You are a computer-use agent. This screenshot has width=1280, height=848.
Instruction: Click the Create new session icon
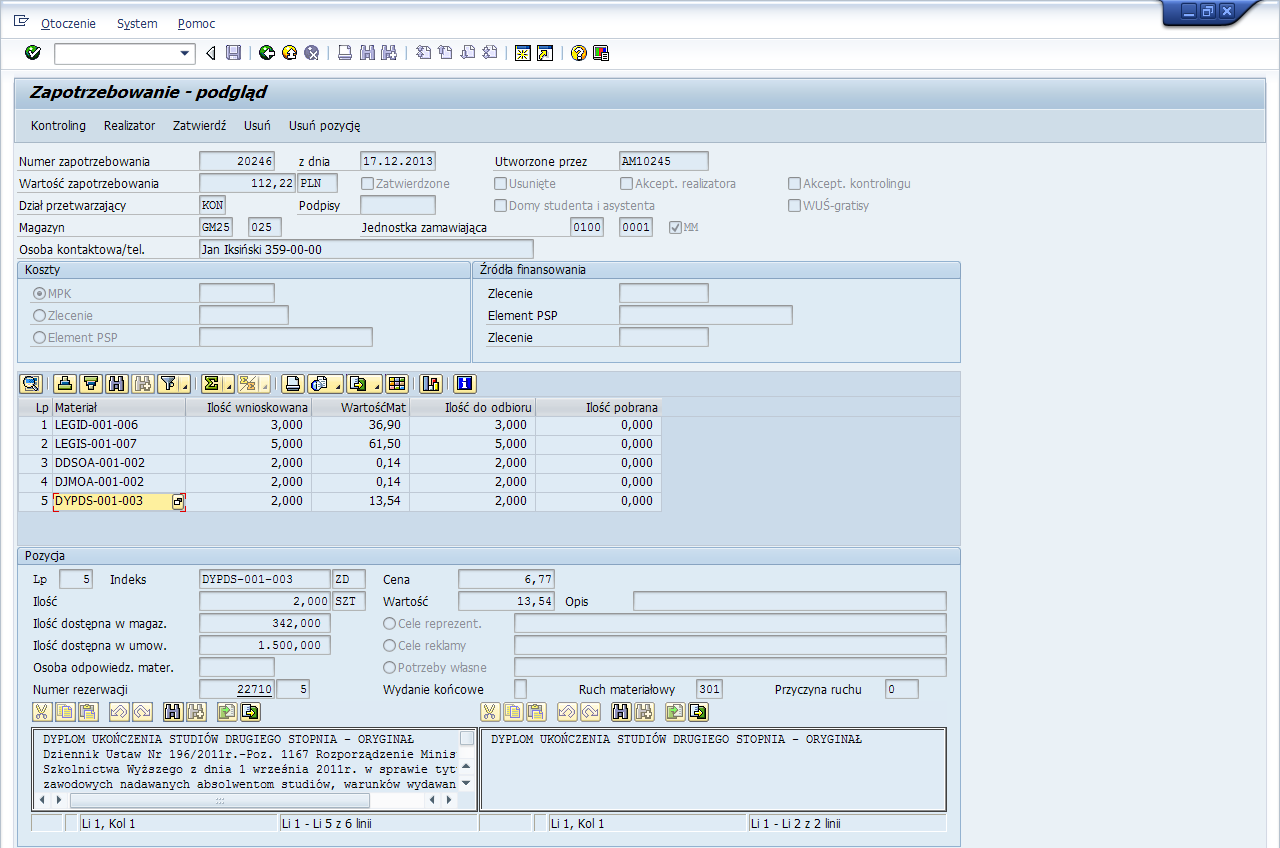point(522,53)
